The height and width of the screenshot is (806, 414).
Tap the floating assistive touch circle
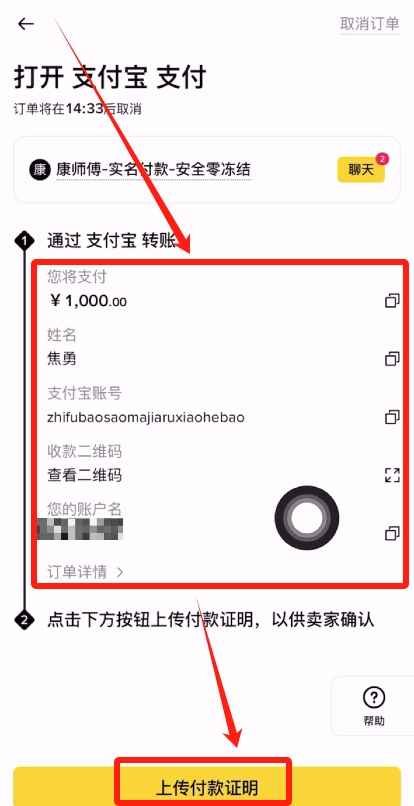click(x=307, y=517)
